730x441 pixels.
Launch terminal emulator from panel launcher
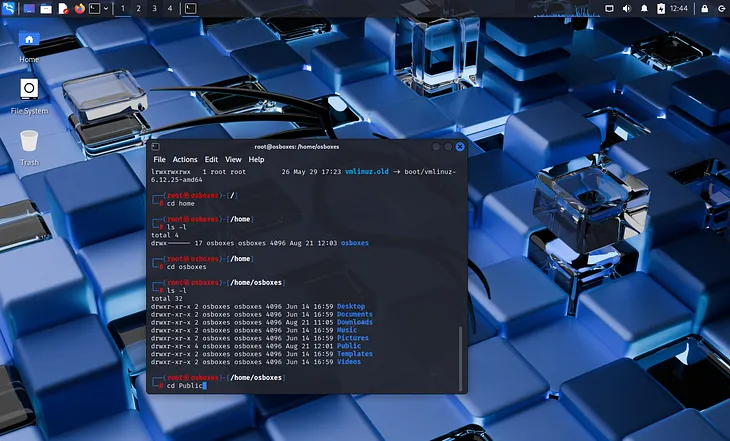95,8
